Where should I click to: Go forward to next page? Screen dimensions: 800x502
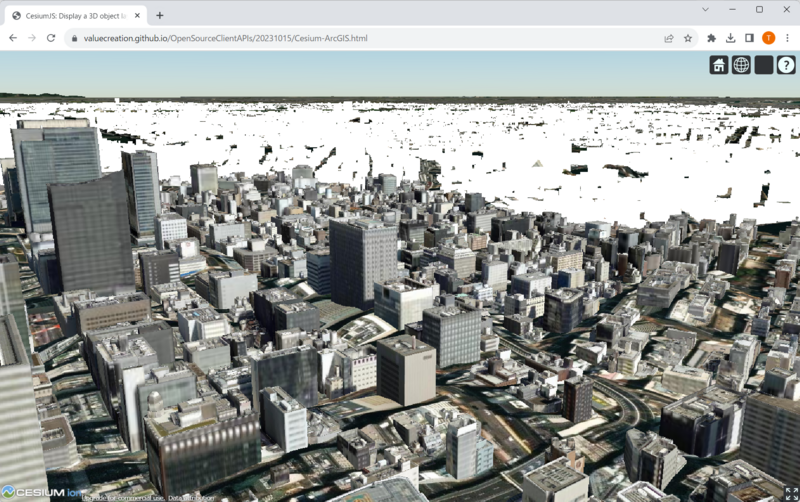(x=32, y=38)
